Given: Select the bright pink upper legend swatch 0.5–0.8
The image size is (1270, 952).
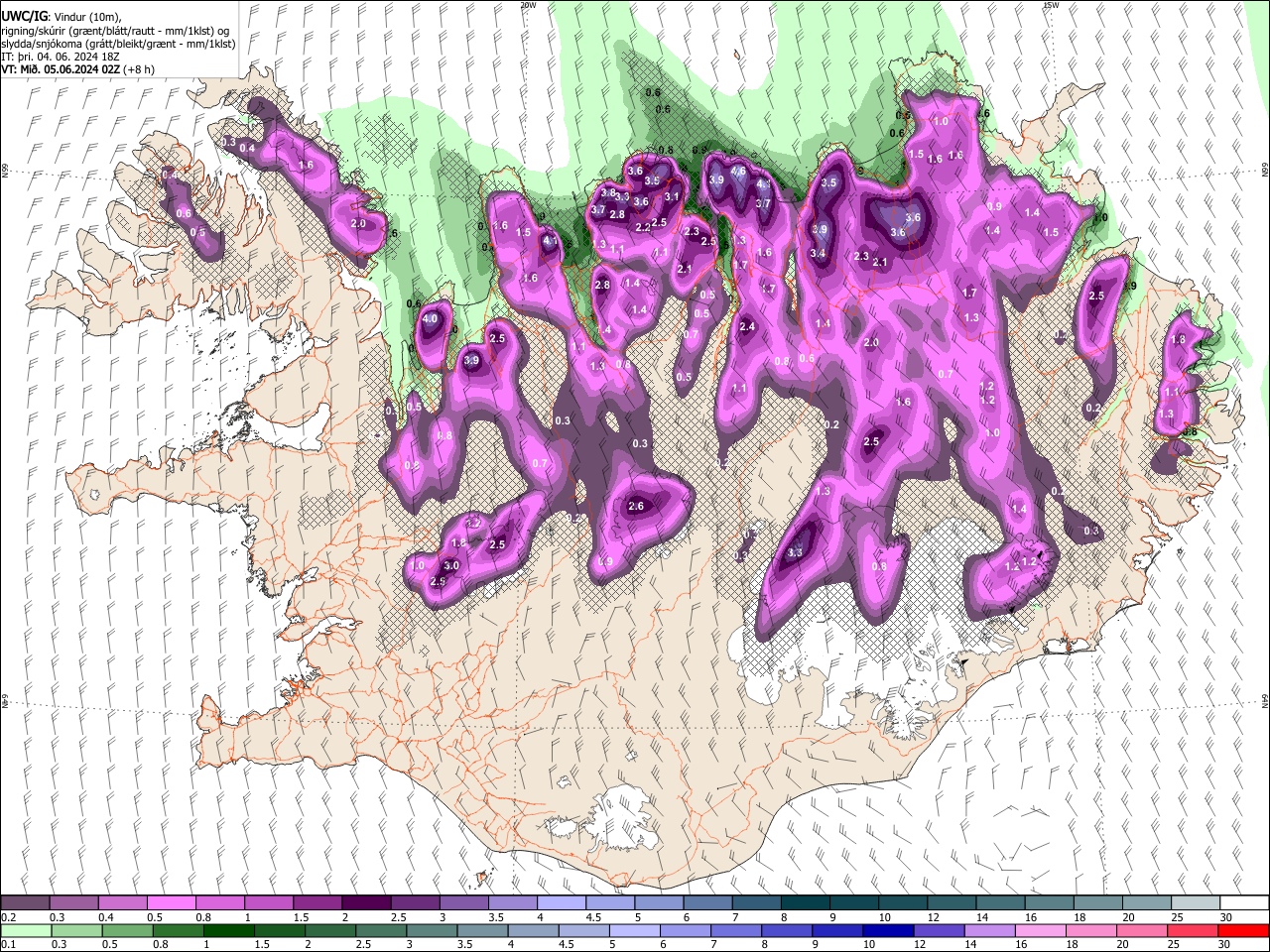Looking at the screenshot, I should click(x=172, y=903).
